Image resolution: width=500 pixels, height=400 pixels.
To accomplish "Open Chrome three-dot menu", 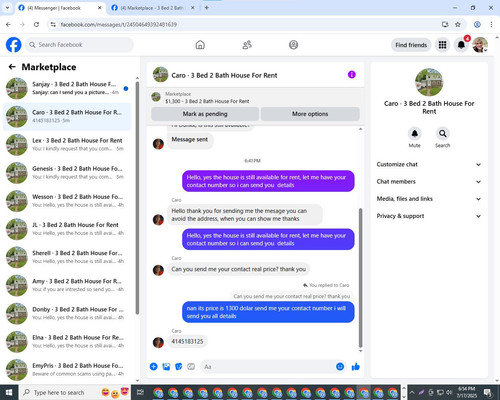I will [x=491, y=24].
